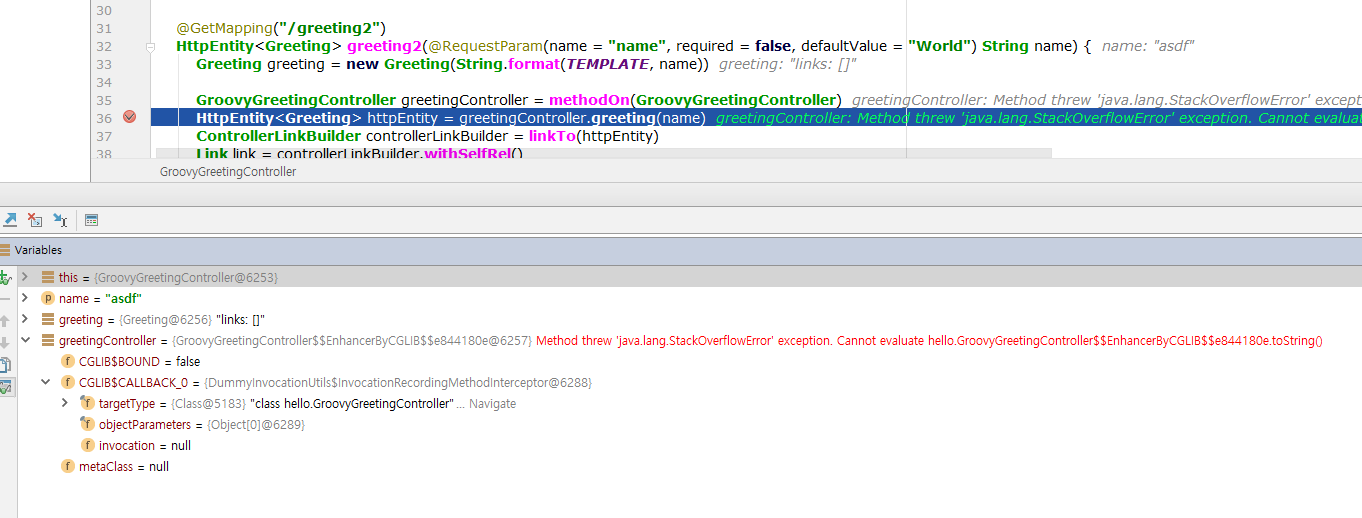Click the Variables panel header icon

(x=5, y=250)
